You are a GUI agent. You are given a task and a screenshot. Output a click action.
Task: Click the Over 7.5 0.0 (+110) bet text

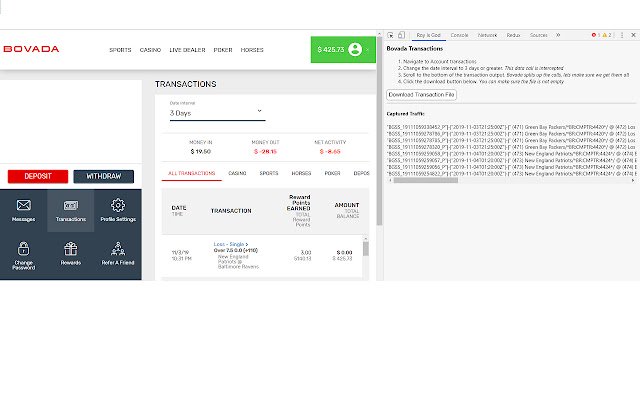tap(236, 250)
